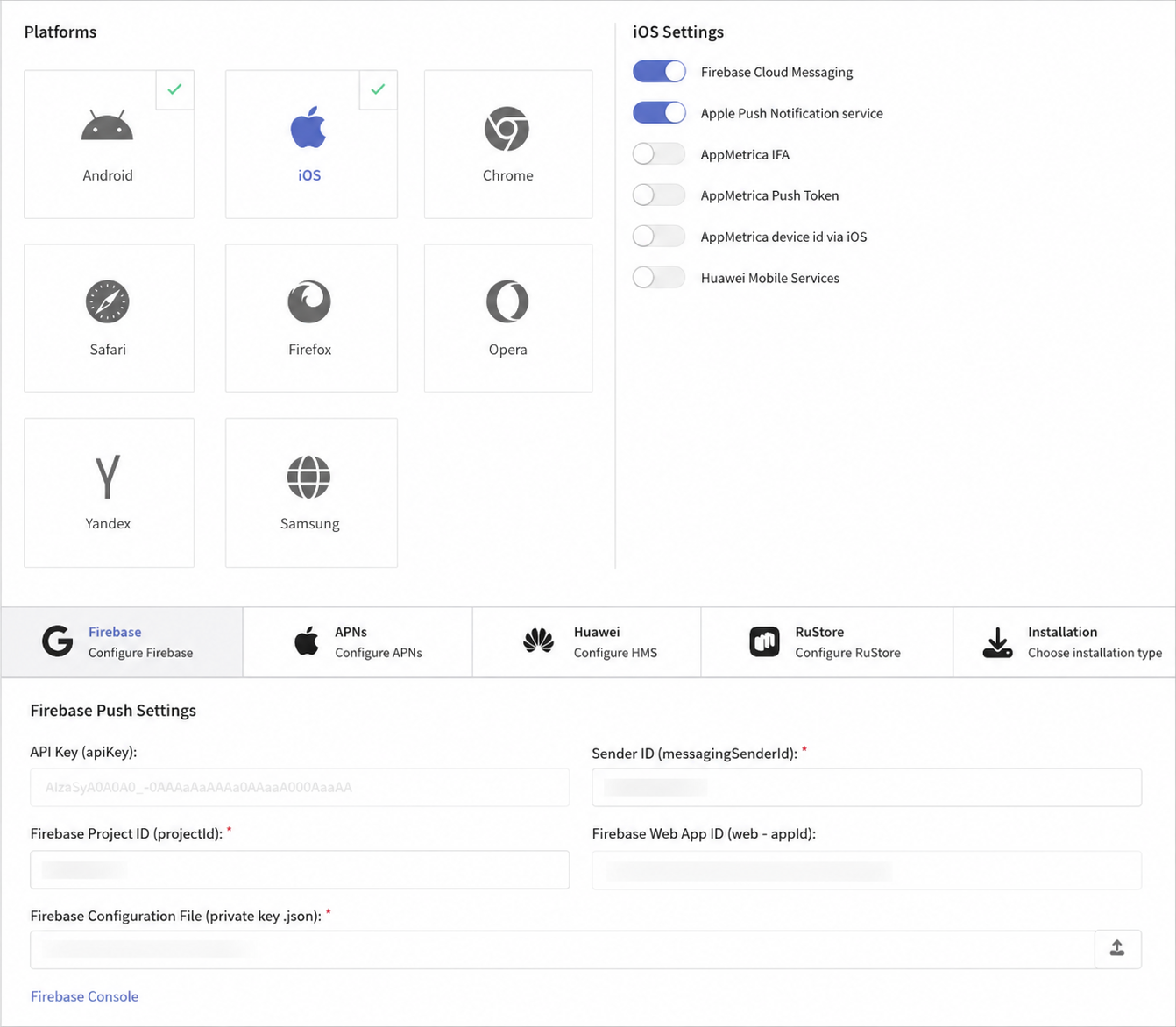Enable Huawei Mobile Services toggle

click(x=659, y=278)
